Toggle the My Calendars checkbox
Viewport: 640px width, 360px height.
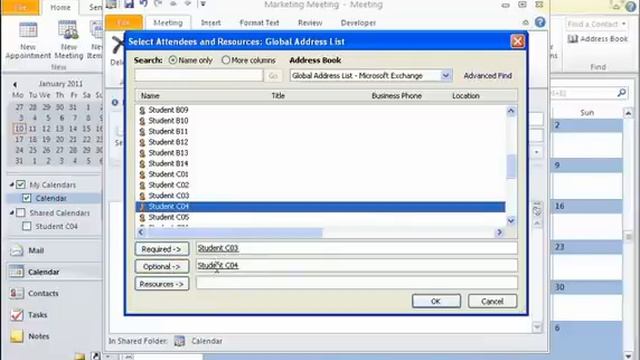(20, 184)
